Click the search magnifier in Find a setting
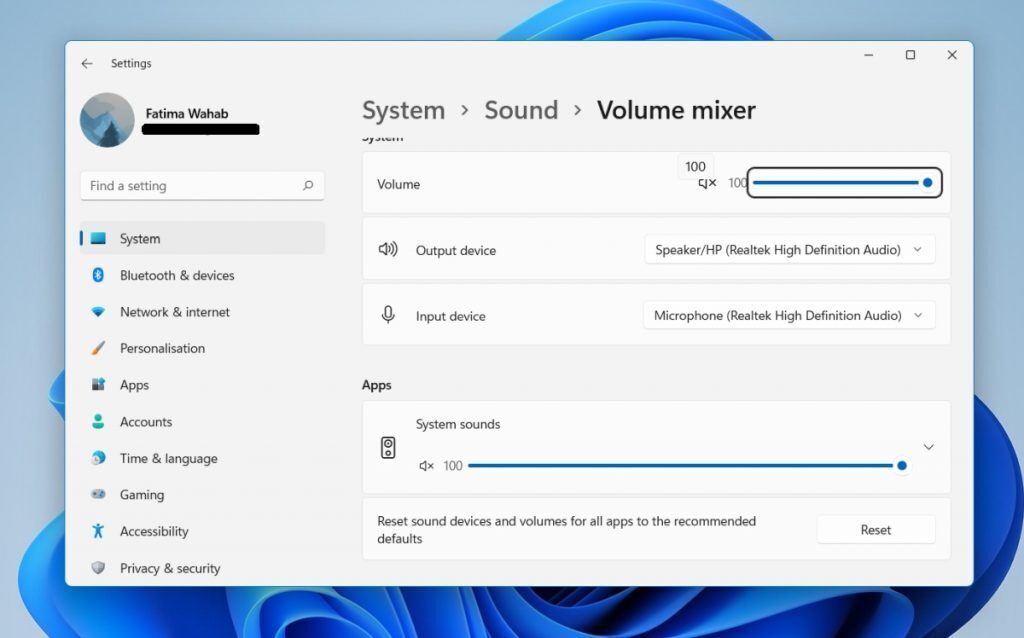The image size is (1024, 638). pos(309,186)
